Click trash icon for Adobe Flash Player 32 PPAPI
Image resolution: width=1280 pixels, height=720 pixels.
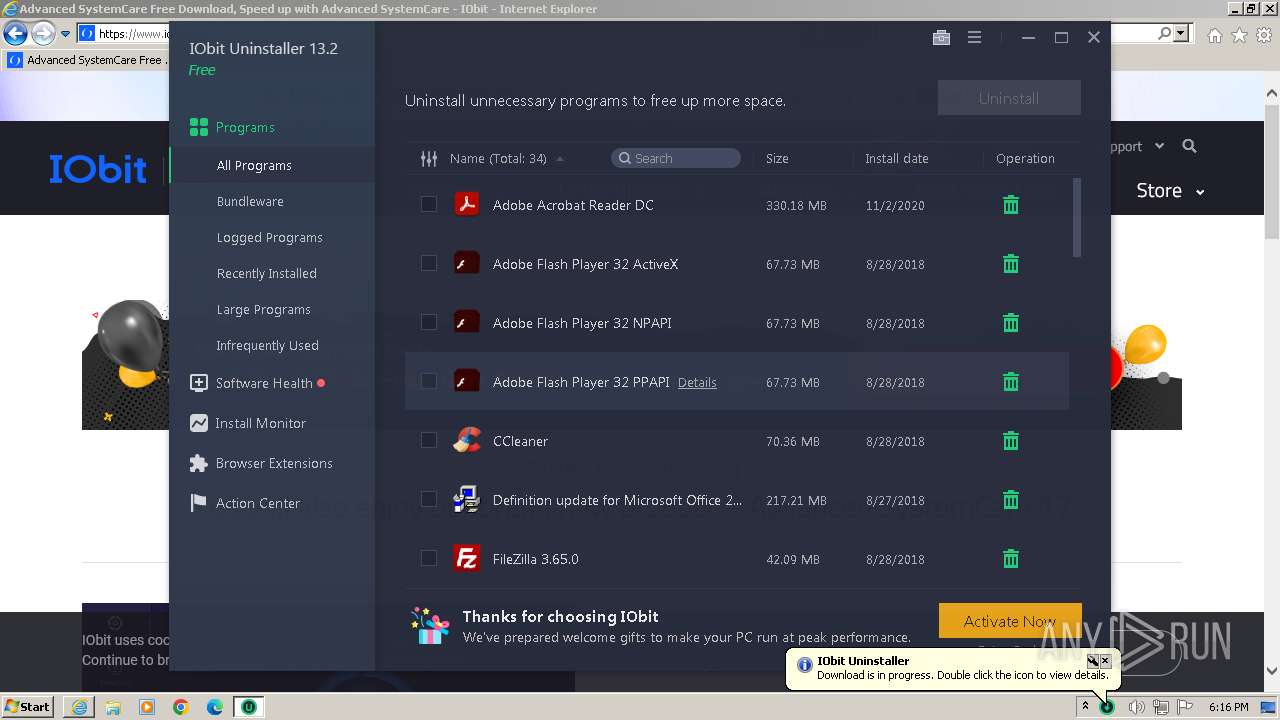[1011, 382]
